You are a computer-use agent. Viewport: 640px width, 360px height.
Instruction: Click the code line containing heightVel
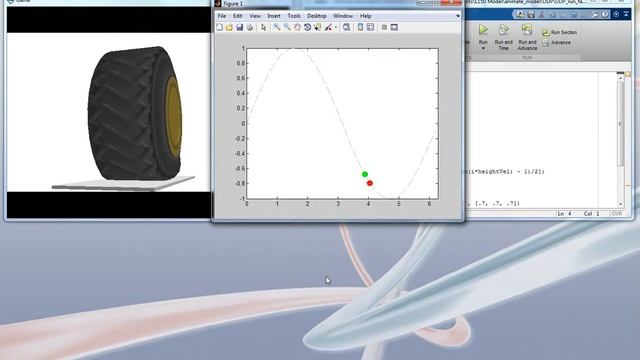pos(504,172)
